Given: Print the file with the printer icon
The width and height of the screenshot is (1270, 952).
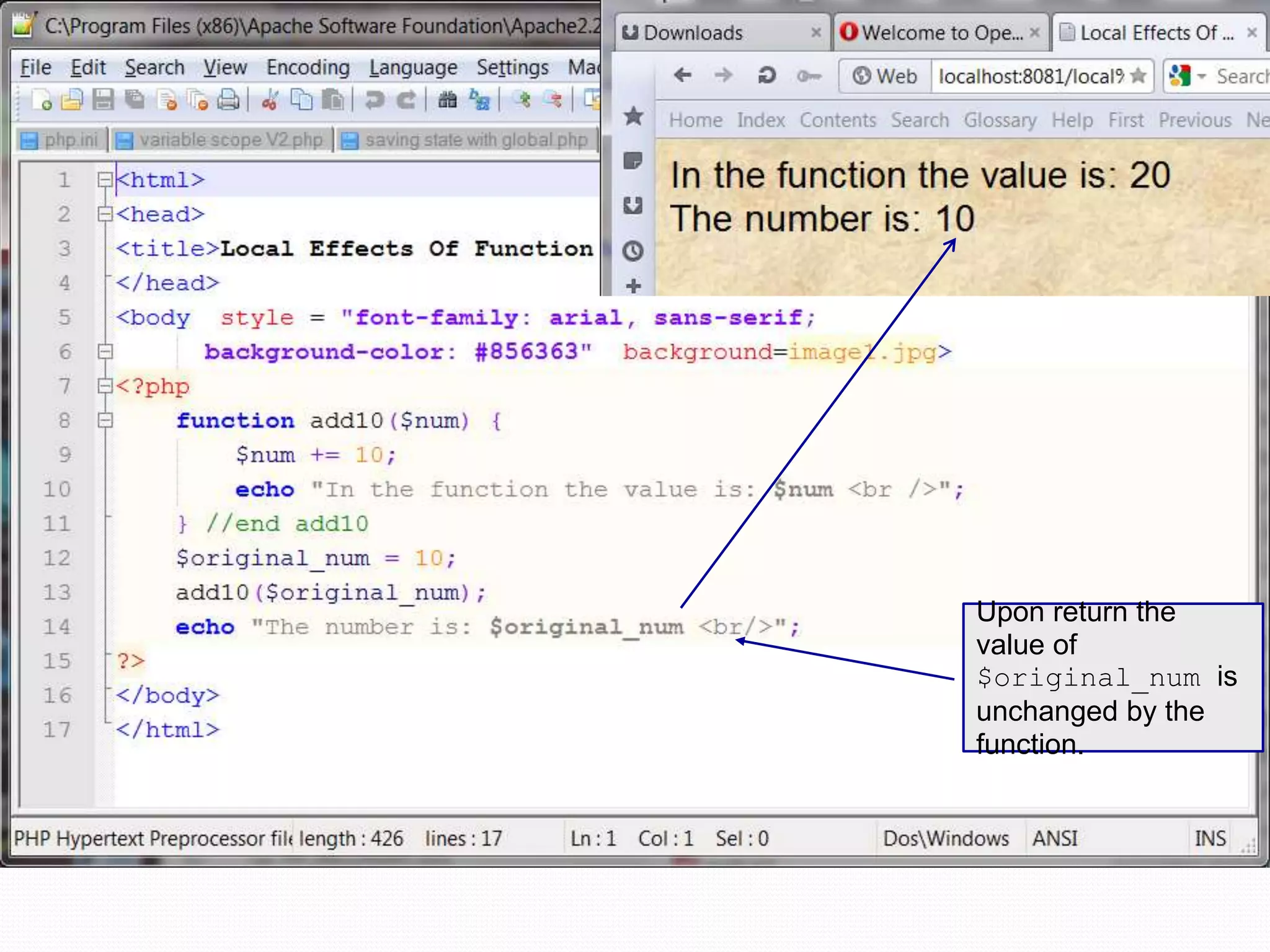Looking at the screenshot, I should pyautogui.click(x=228, y=100).
